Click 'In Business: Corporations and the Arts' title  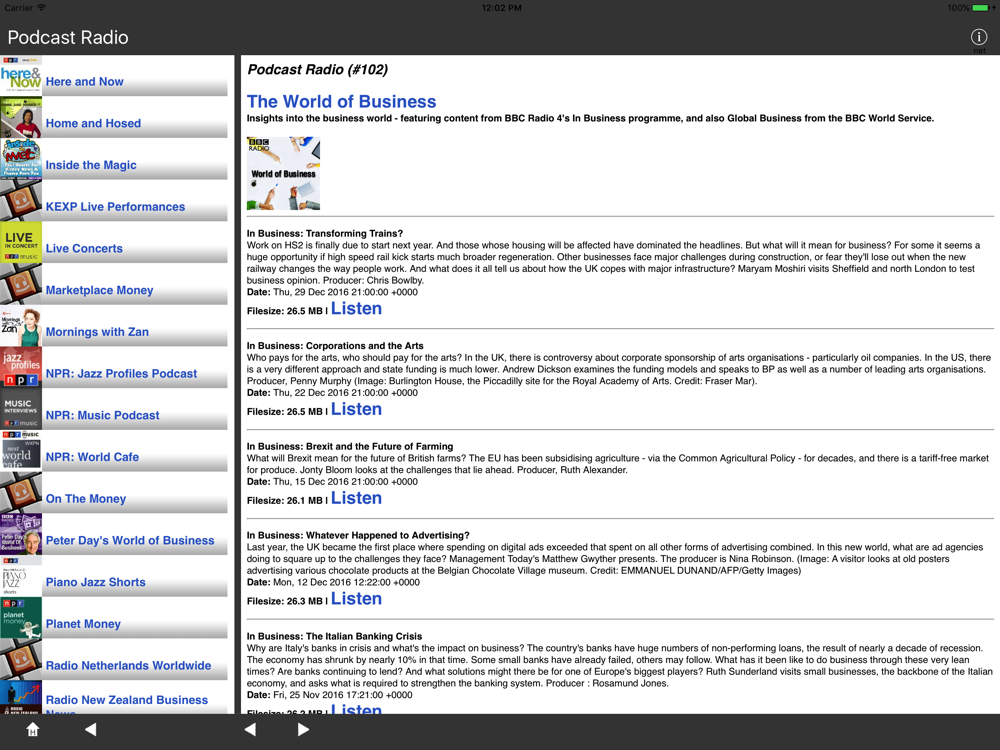(x=335, y=346)
